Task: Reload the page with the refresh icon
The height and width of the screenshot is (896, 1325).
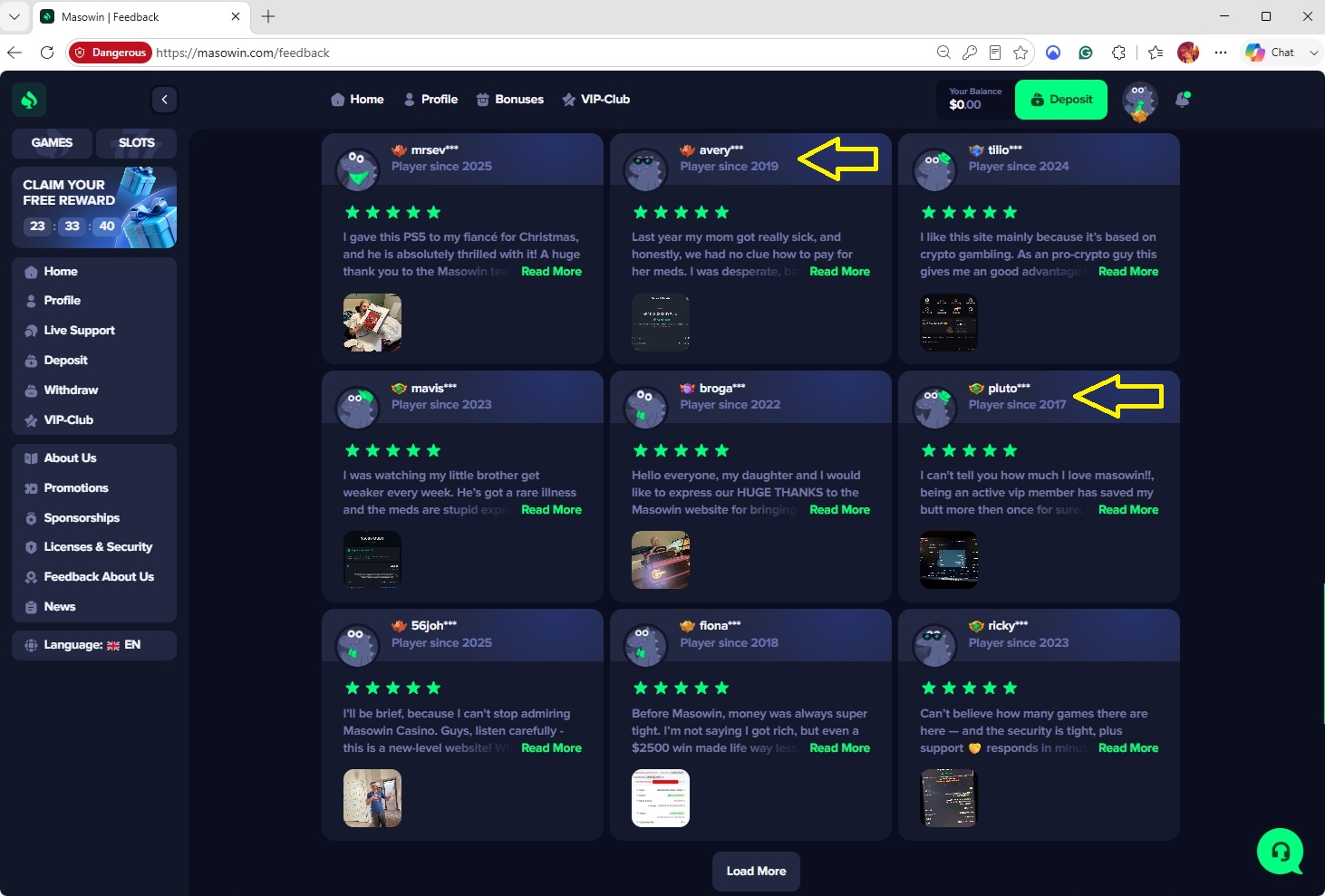Action: pyautogui.click(x=47, y=53)
